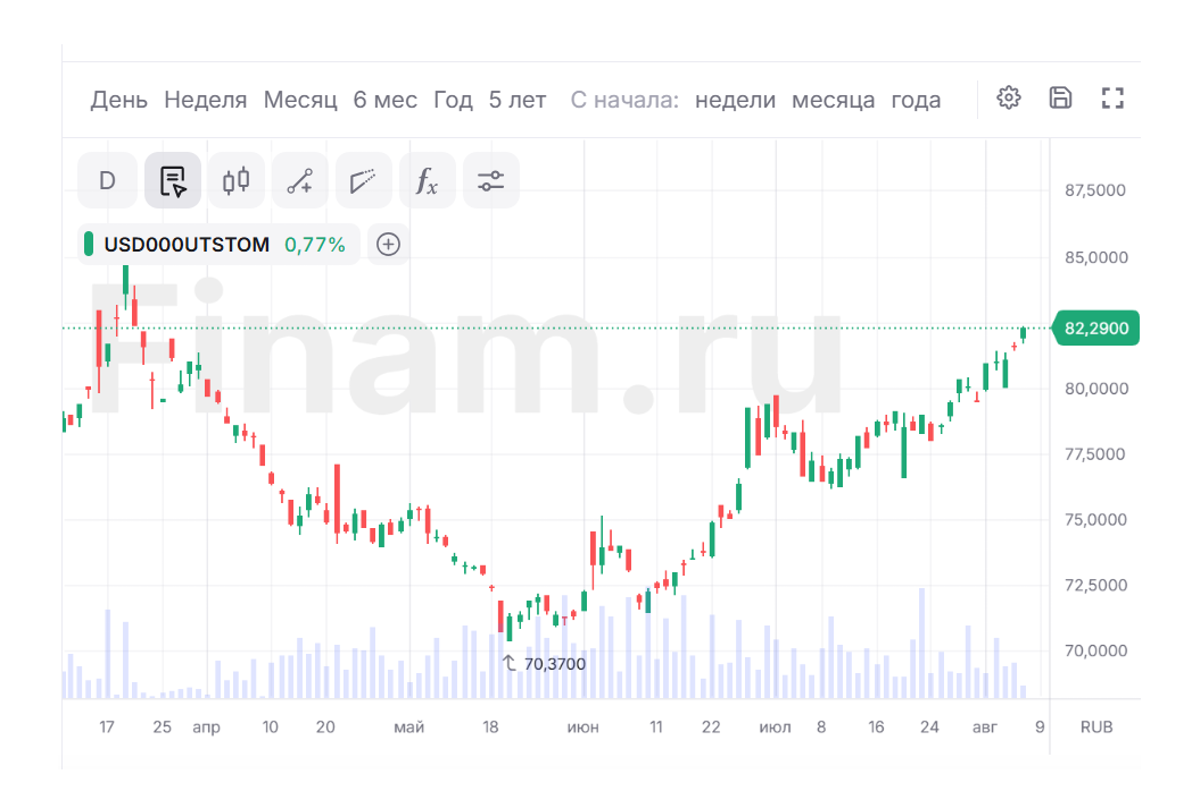
Task: Save the chart with floppy icon
Action: point(1060,98)
